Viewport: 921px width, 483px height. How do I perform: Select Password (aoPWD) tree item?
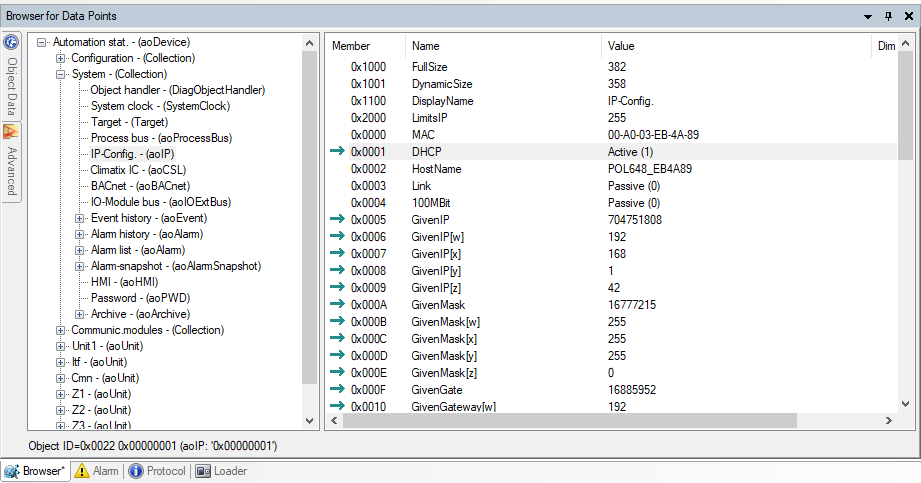click(140, 298)
